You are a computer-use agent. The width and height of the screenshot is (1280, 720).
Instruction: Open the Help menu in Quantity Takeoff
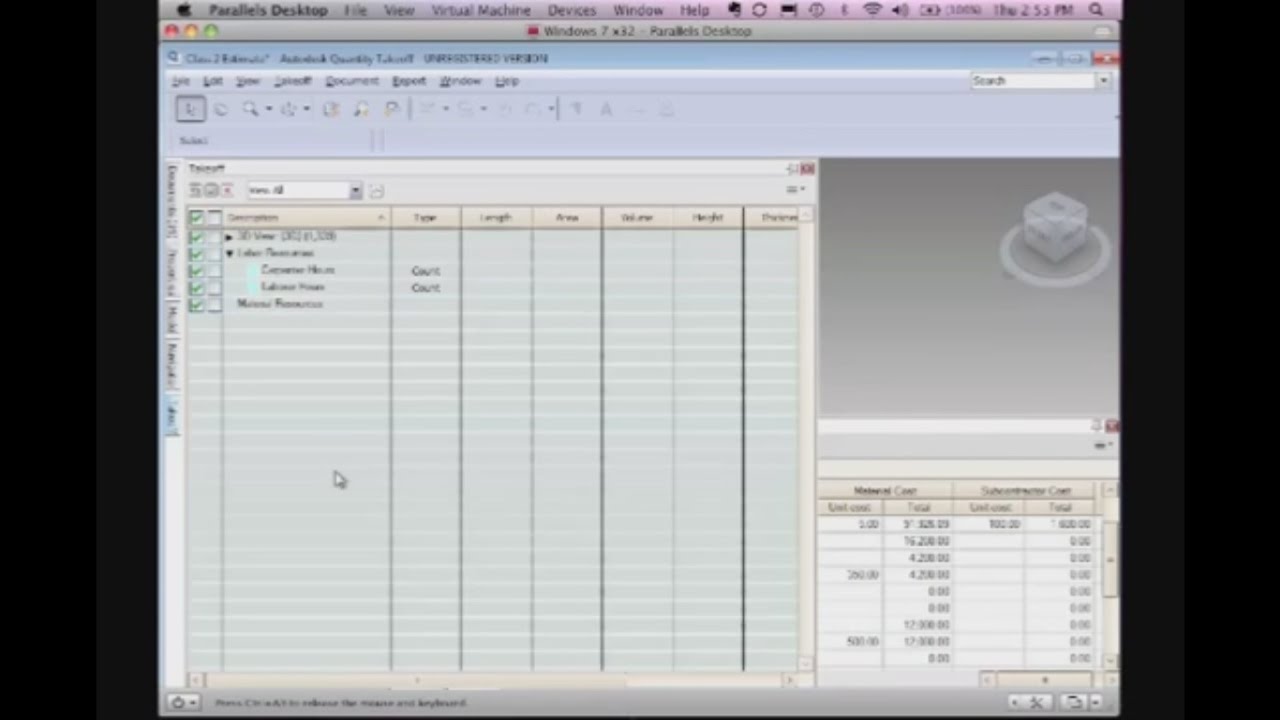tap(507, 81)
